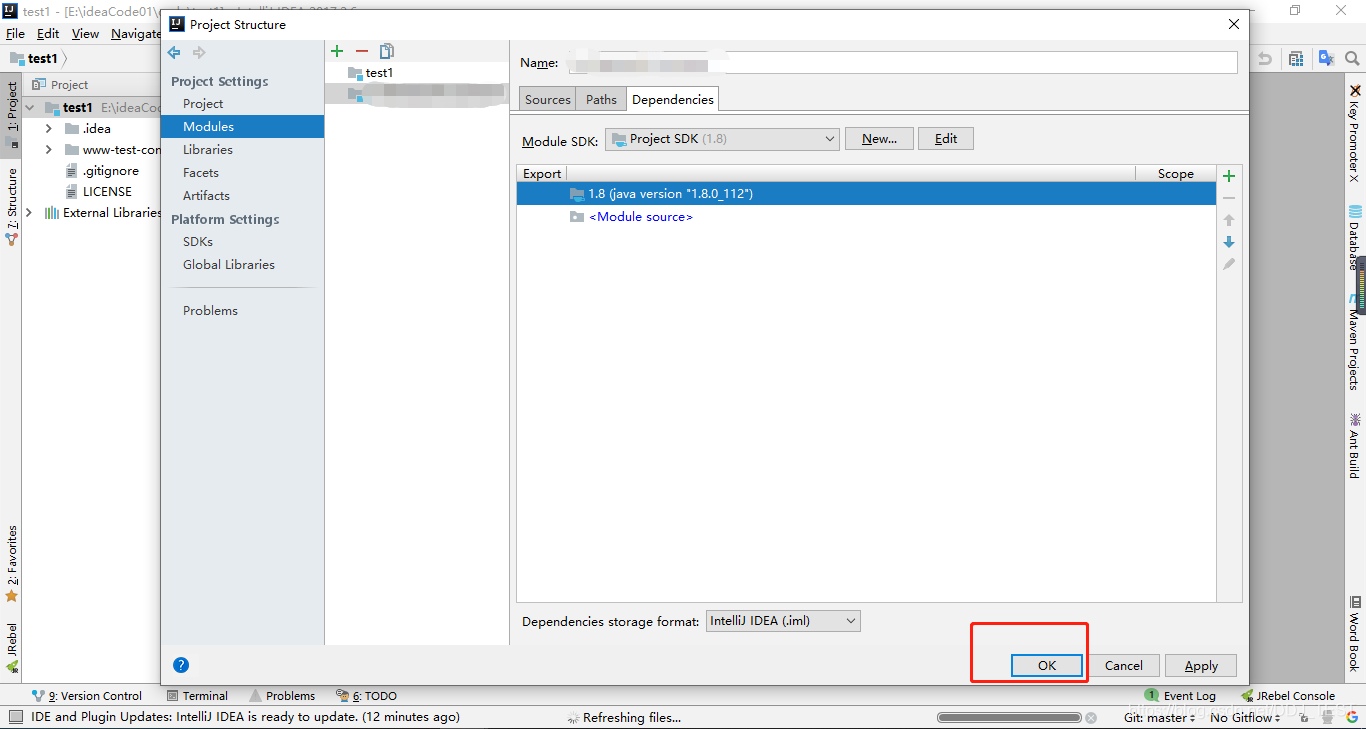Open Git: master branch popup

1160,718
